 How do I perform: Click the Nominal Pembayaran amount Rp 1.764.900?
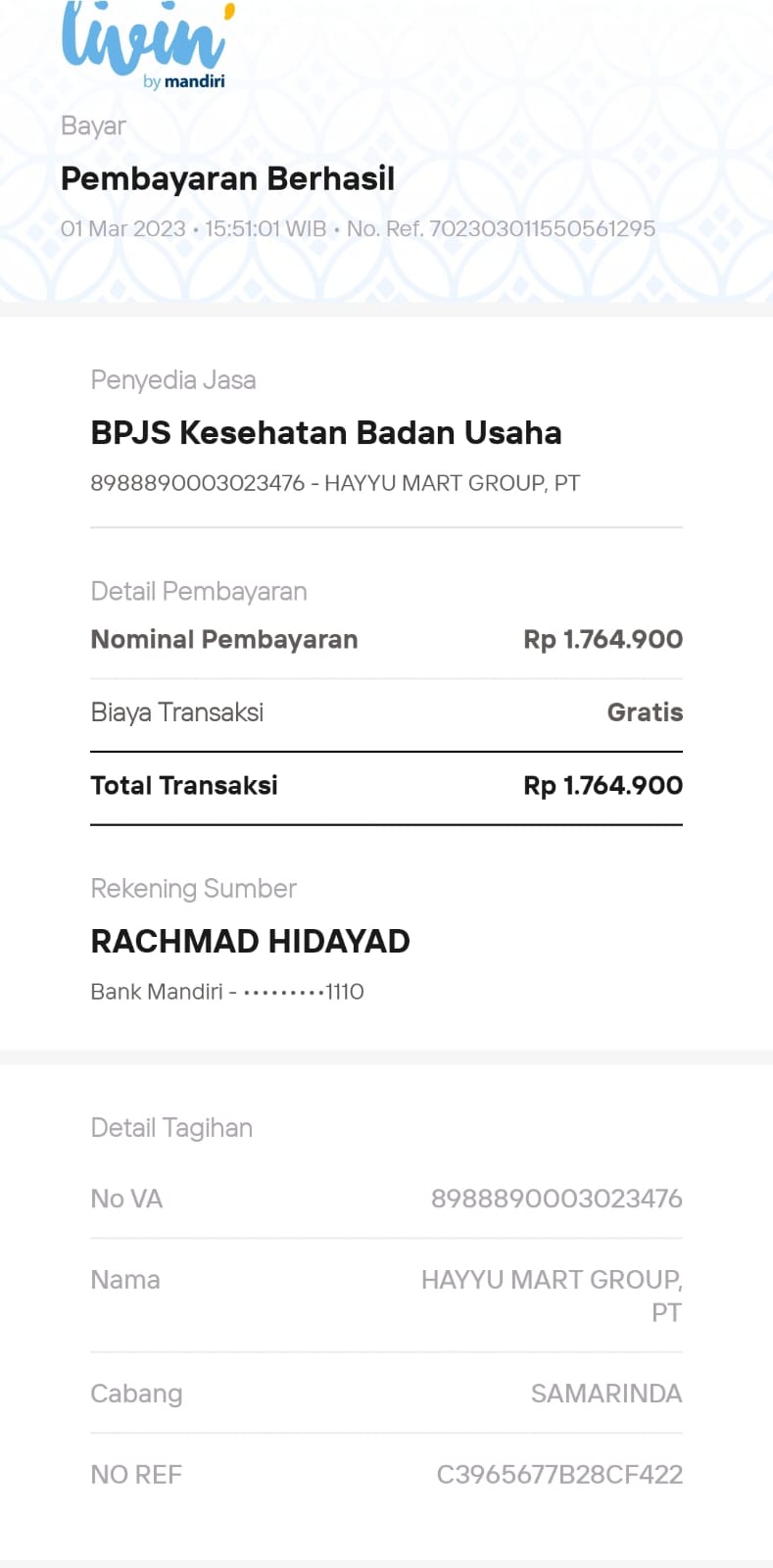pyautogui.click(x=603, y=640)
